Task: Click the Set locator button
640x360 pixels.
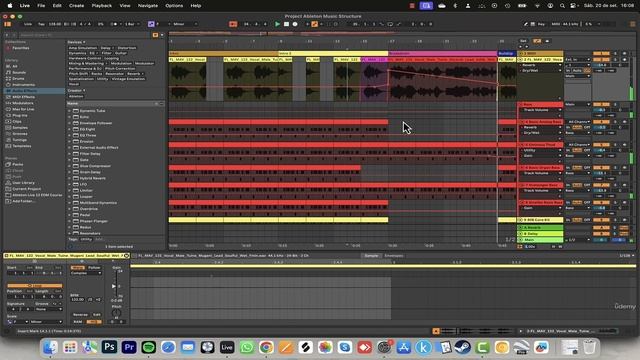Action: coord(523,41)
